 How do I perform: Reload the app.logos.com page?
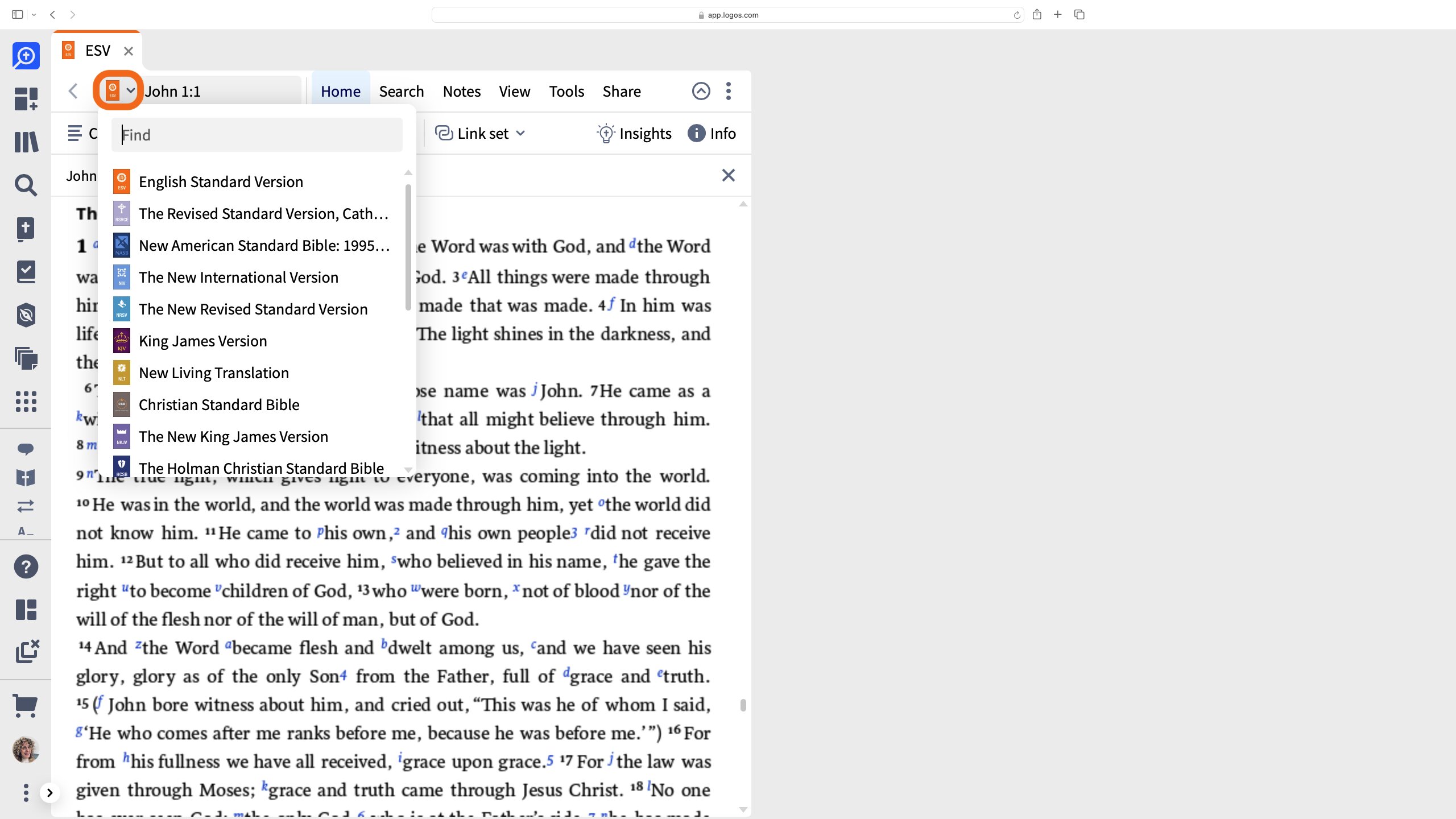(1016, 15)
